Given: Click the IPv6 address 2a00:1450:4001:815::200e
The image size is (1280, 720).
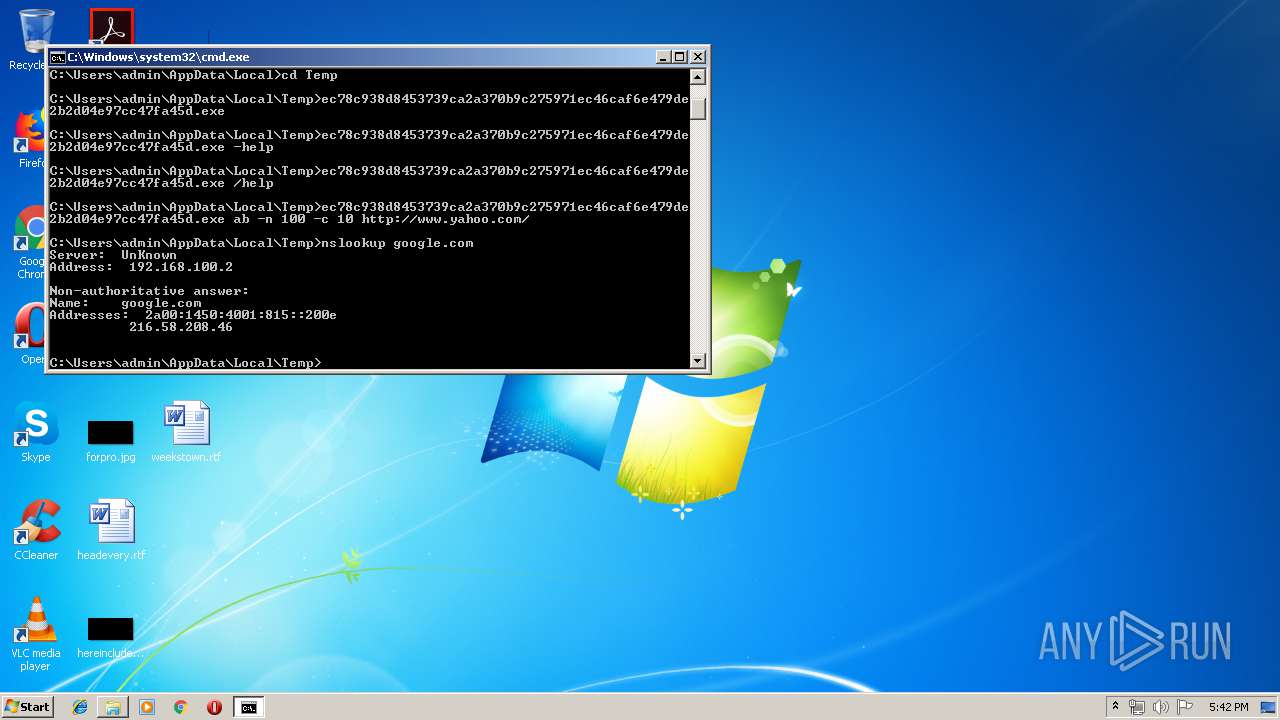Looking at the screenshot, I should (241, 315).
